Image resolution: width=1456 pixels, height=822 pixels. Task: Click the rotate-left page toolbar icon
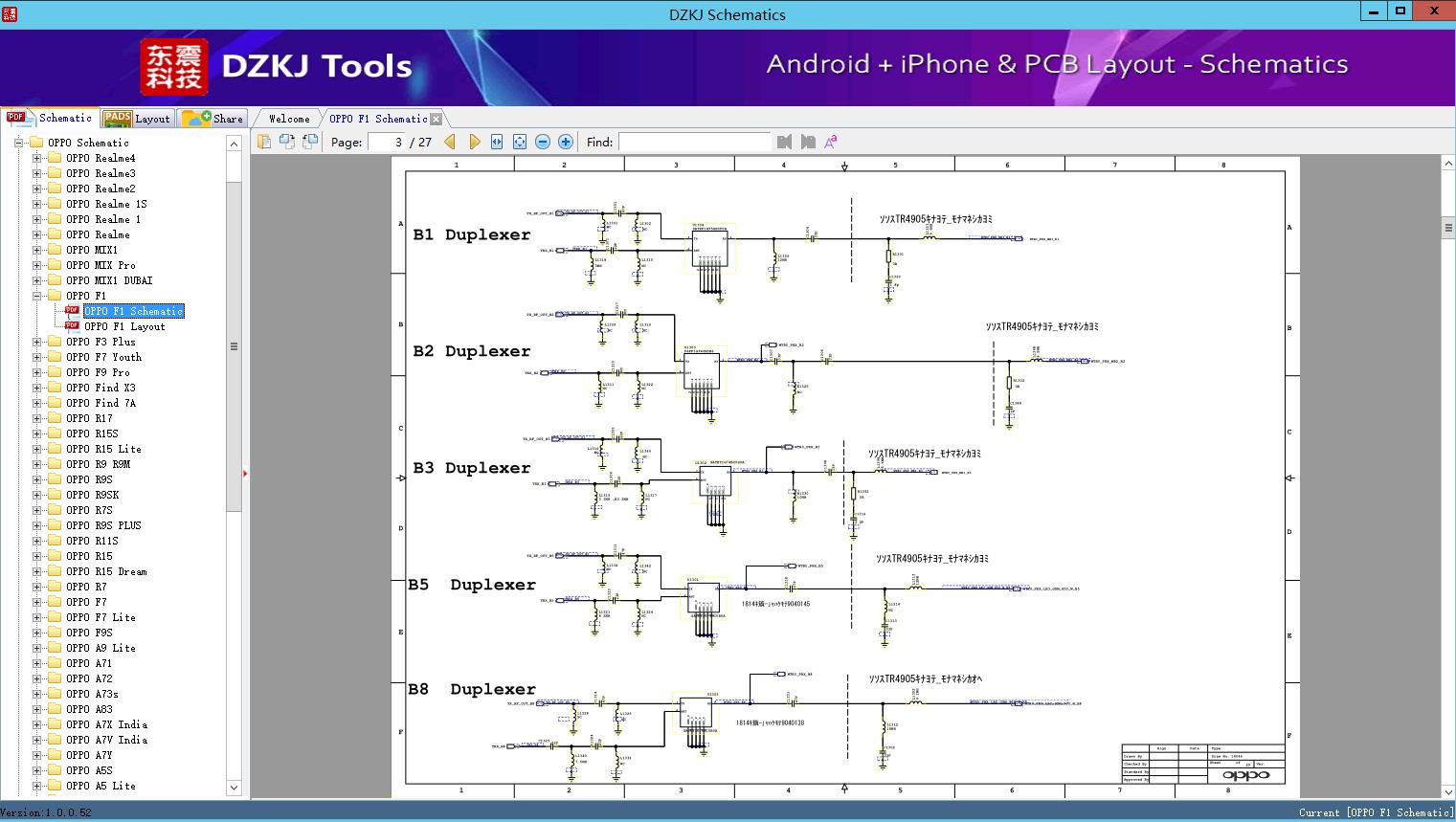(x=287, y=142)
